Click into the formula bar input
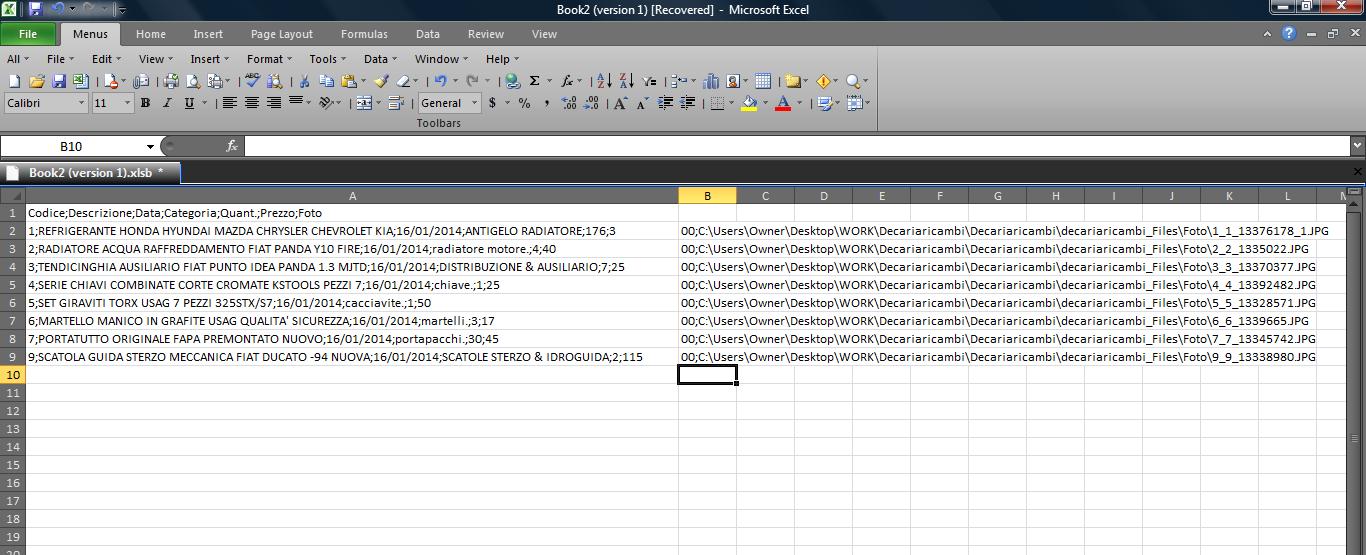Image resolution: width=1366 pixels, height=555 pixels. [x=796, y=146]
